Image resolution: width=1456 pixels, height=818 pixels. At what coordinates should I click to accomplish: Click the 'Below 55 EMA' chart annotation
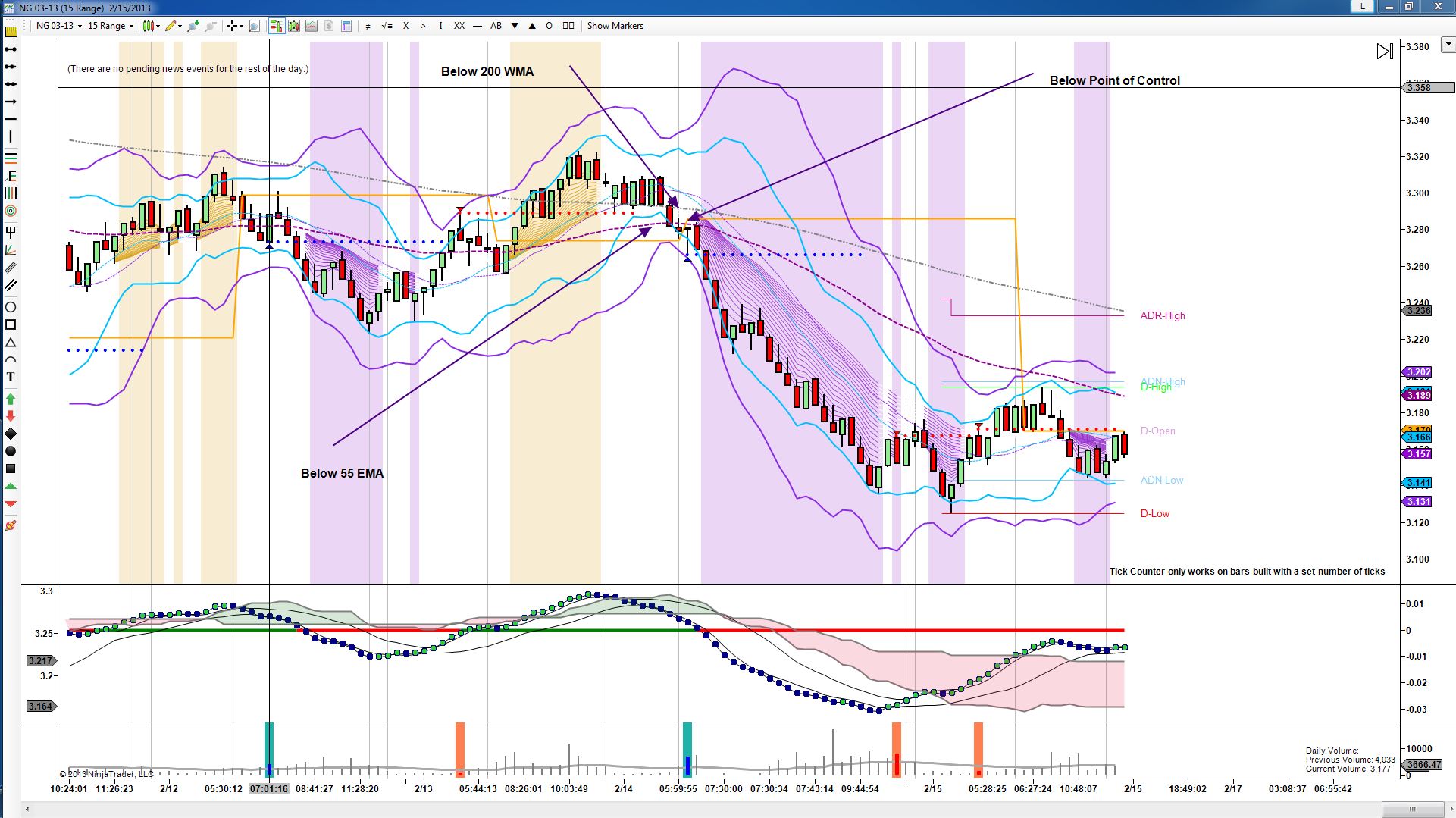tap(343, 473)
